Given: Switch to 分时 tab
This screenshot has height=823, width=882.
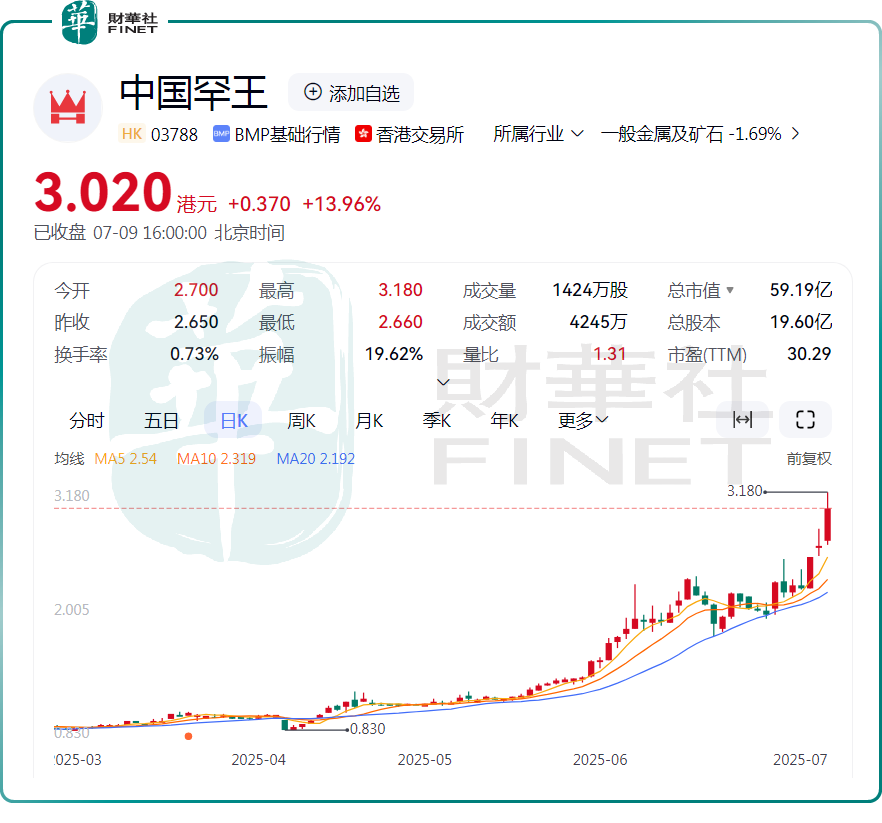Looking at the screenshot, I should (x=87, y=420).
